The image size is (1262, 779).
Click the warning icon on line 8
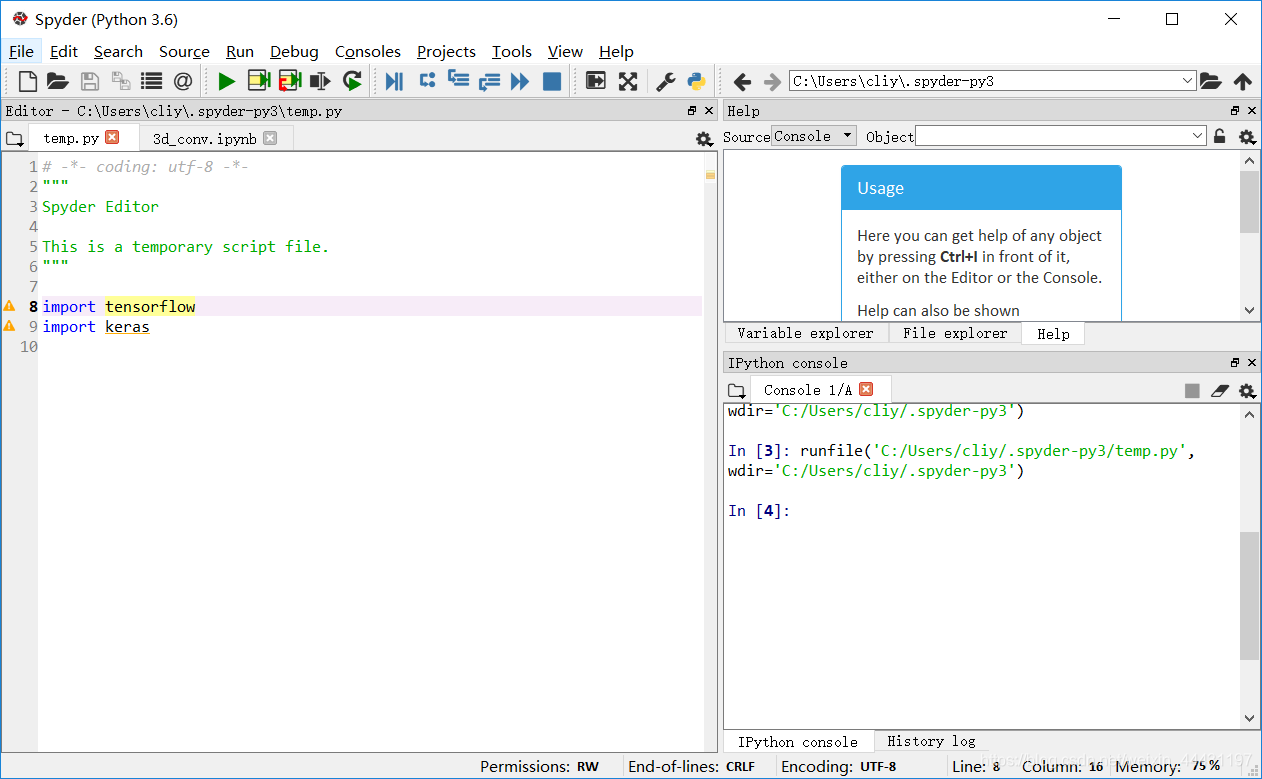tap(10, 306)
